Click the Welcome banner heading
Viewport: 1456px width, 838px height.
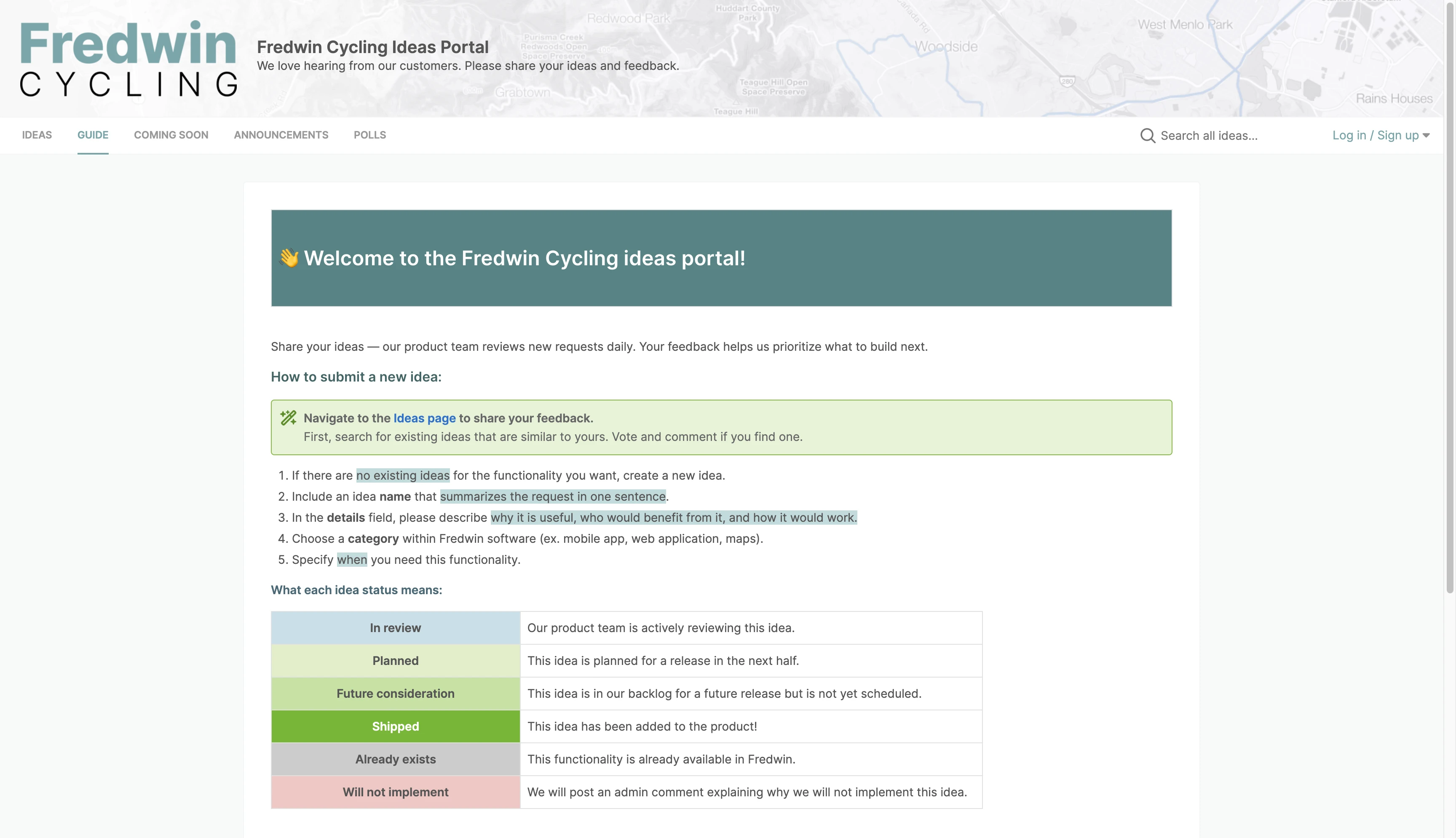coord(524,259)
